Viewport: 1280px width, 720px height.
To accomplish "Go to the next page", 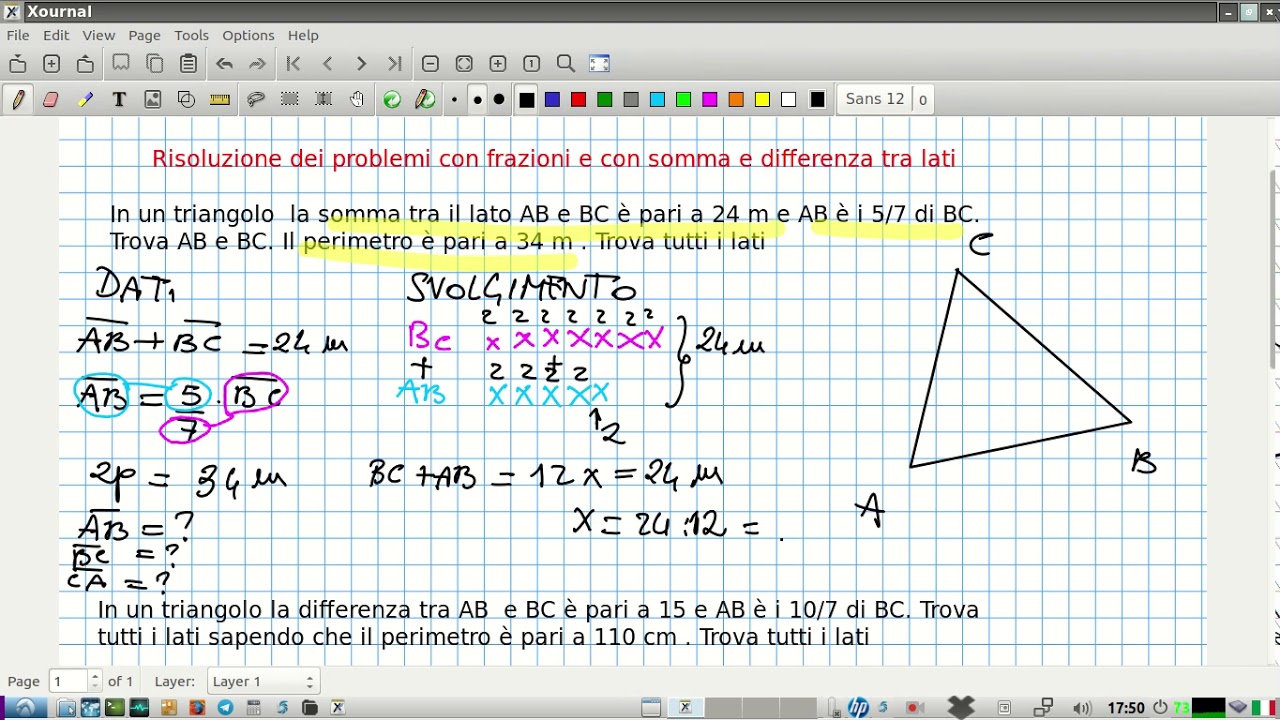I will point(361,64).
